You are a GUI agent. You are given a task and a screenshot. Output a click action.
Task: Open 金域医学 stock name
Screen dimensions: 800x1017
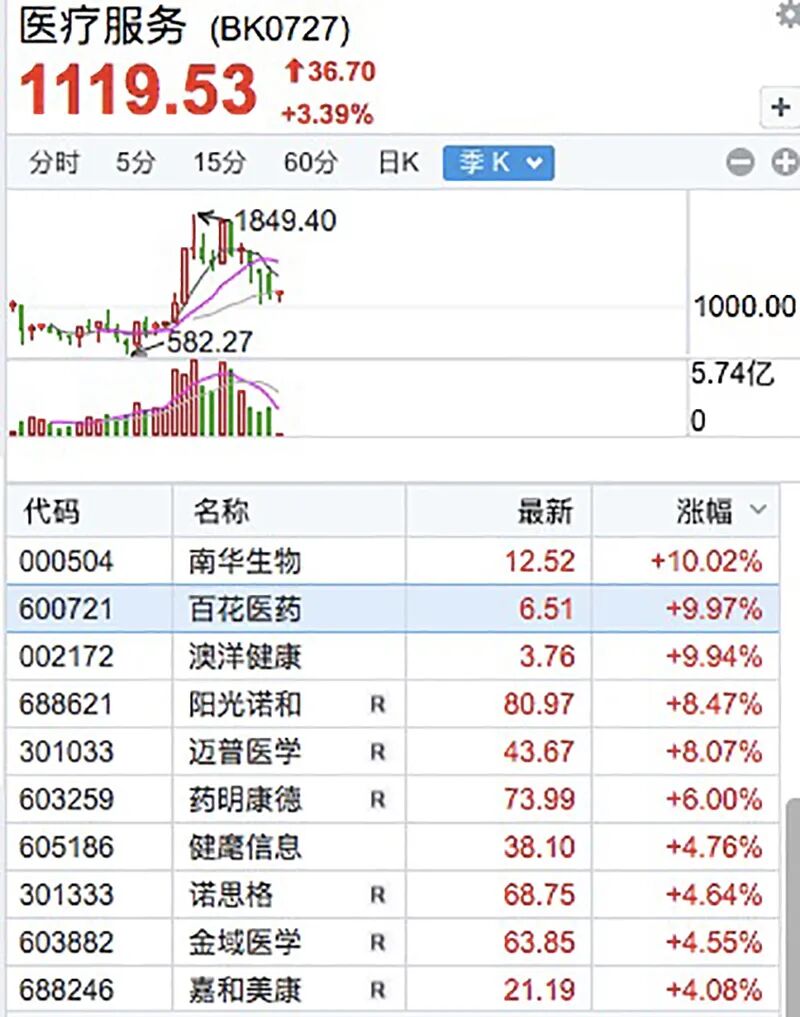[x=245, y=942]
